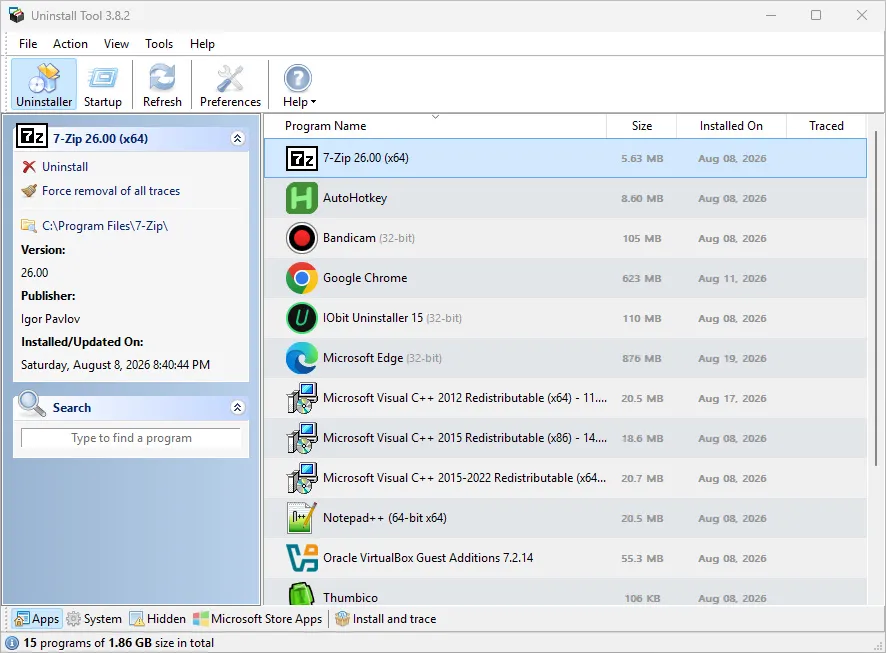The width and height of the screenshot is (886, 653).
Task: Select the AutoHotkey program name
Action: coord(355,198)
